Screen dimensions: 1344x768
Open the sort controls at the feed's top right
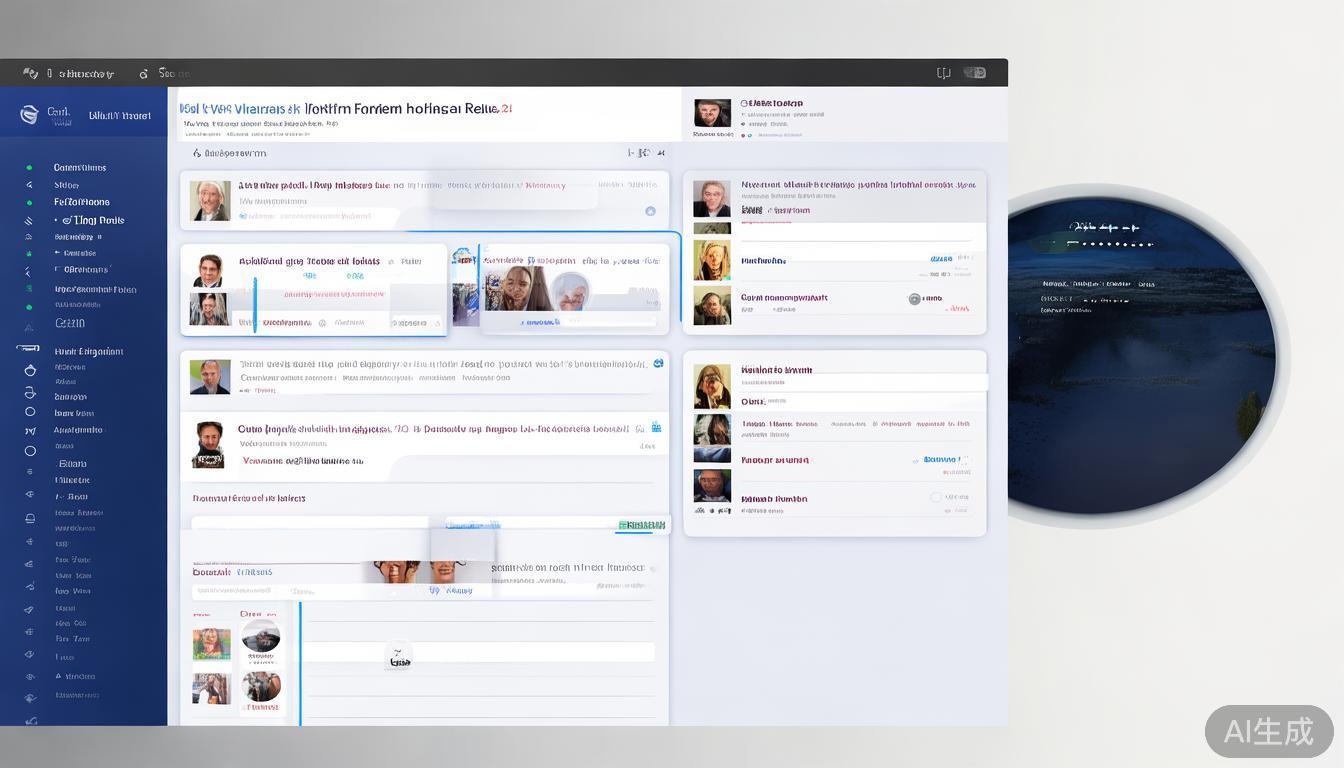pos(645,153)
